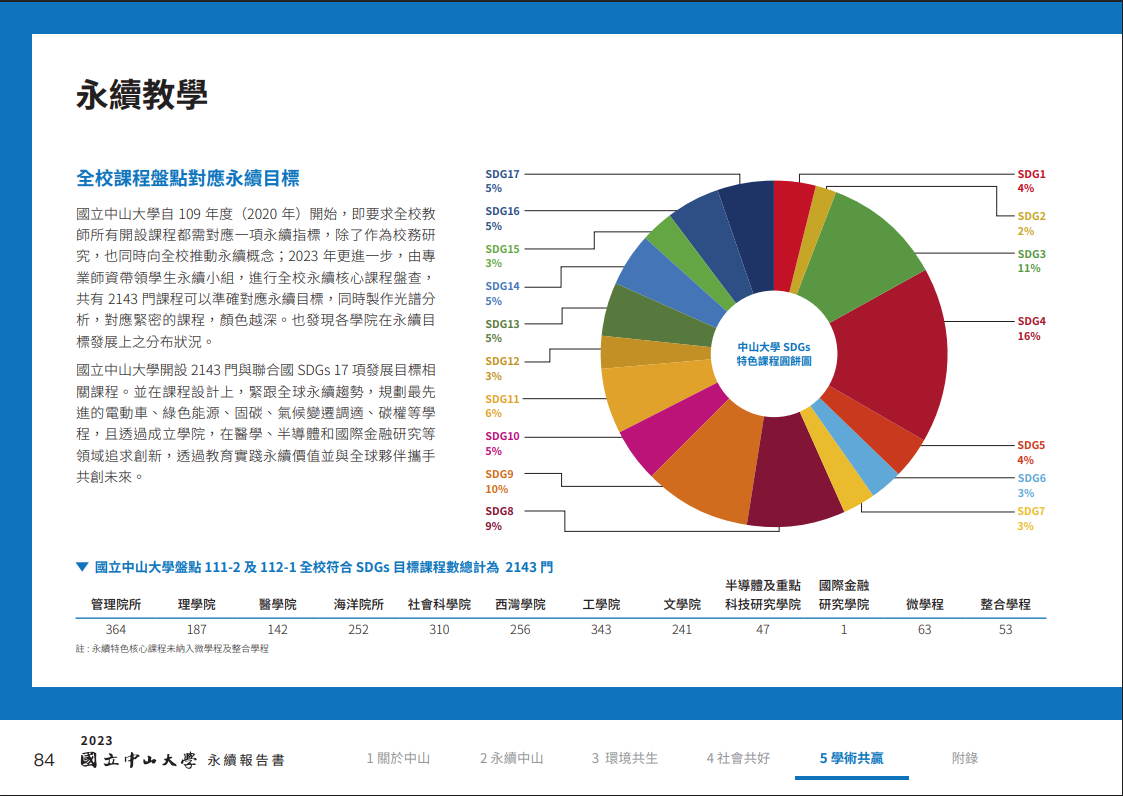The image size is (1123, 796).
Task: Click the 永續教學 page heading
Action: (141, 95)
